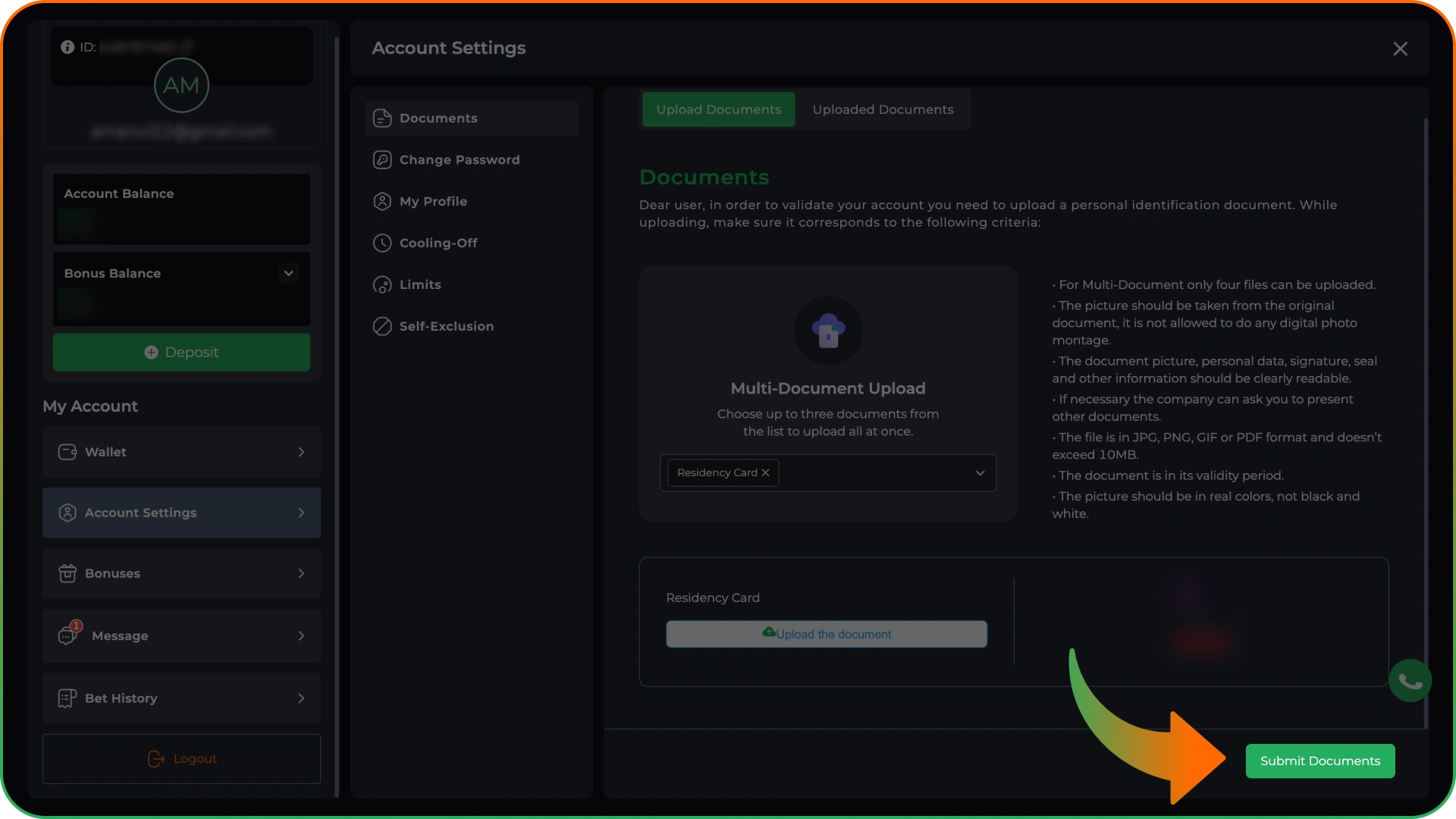Click the Account Settings user icon

[x=67, y=513]
